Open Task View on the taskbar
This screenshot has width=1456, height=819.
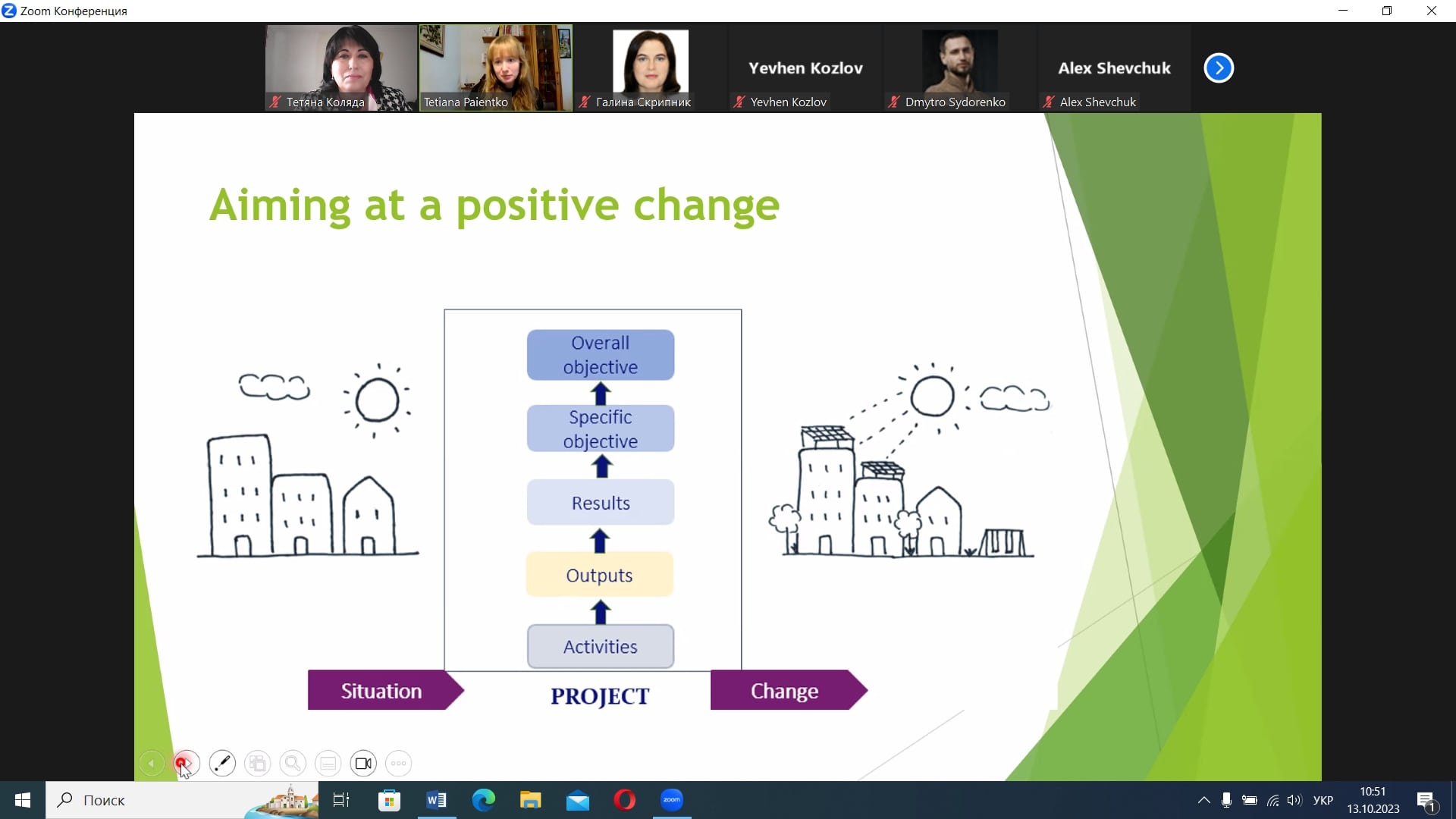click(x=341, y=800)
